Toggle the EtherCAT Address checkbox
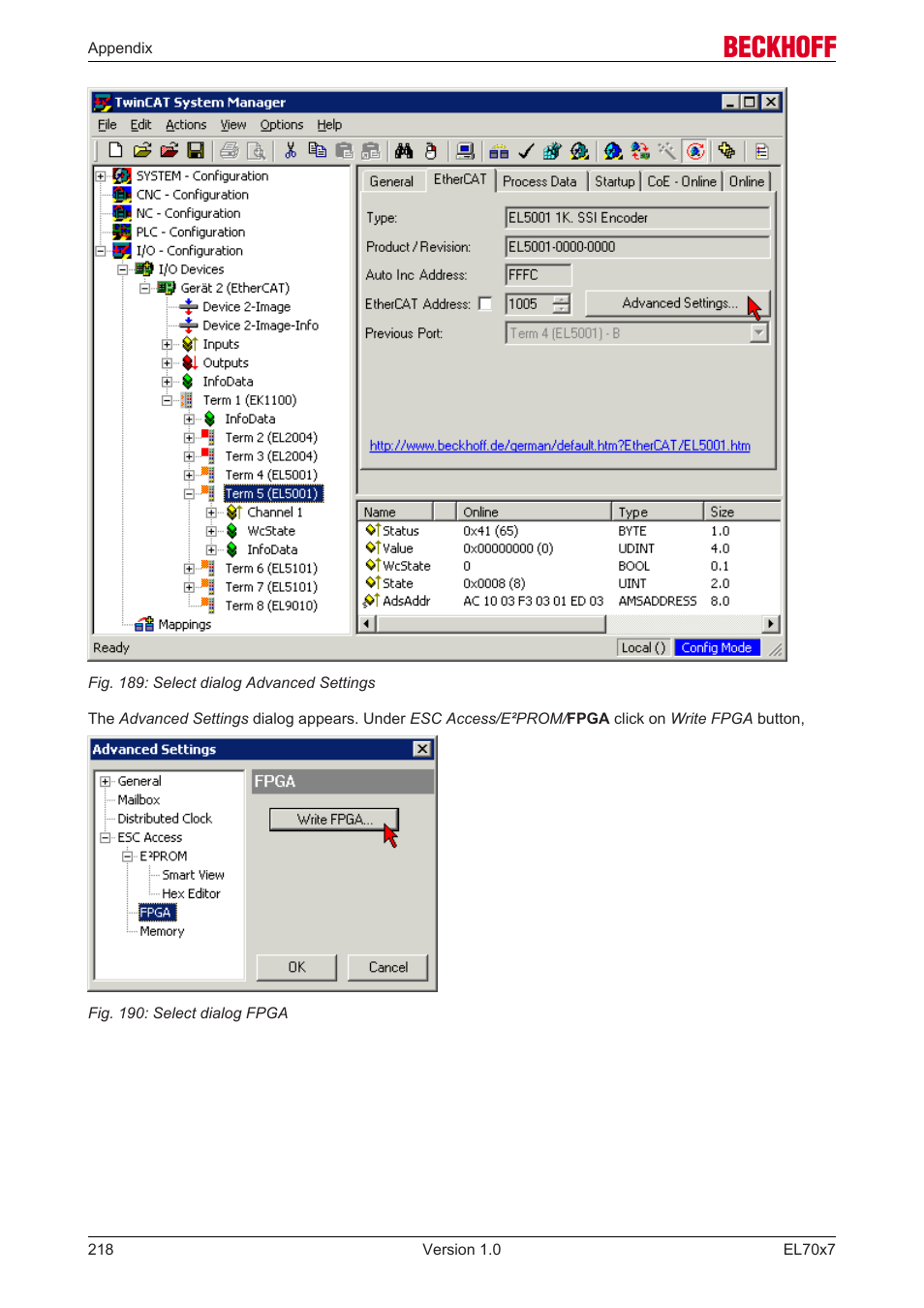 pos(485,304)
